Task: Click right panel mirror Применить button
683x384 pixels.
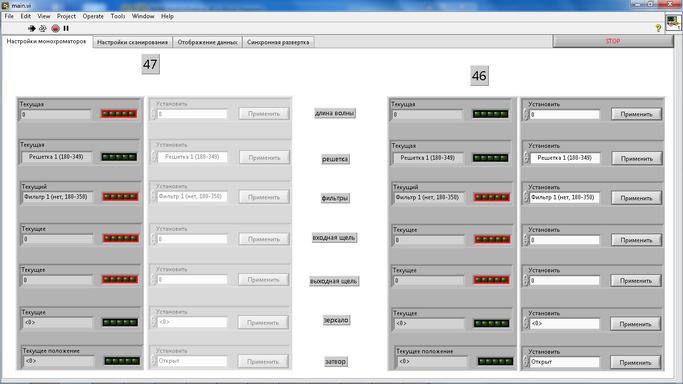Action: [x=636, y=324]
